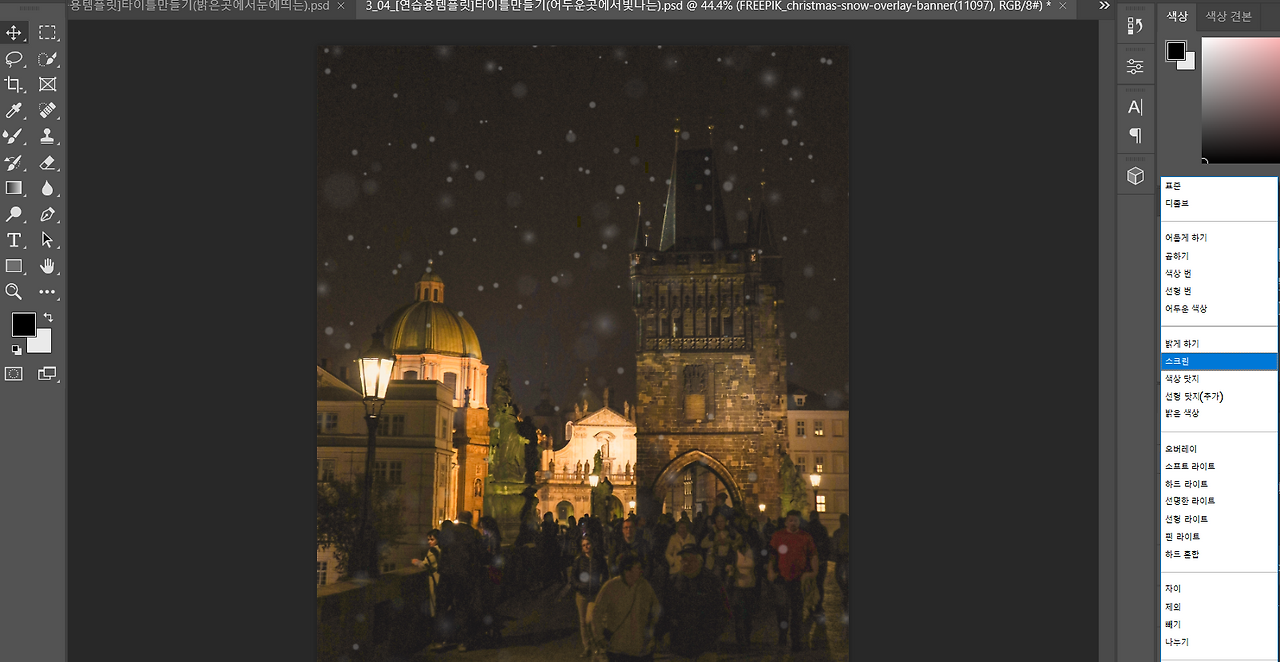The width and height of the screenshot is (1280, 662).
Task: Select the Eraser tool
Action: [x=47, y=162]
